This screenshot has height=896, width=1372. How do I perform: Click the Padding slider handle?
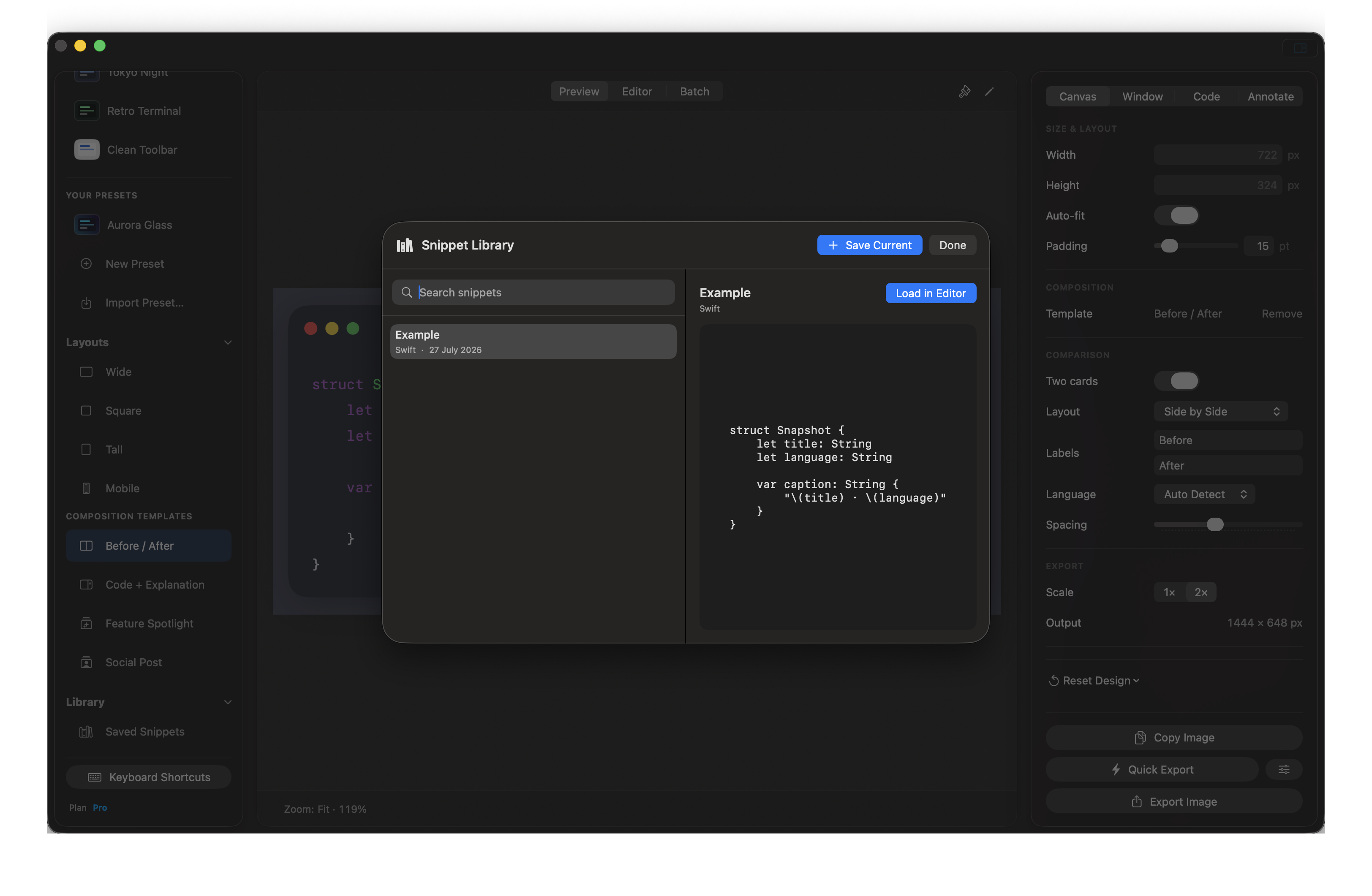point(1169,246)
